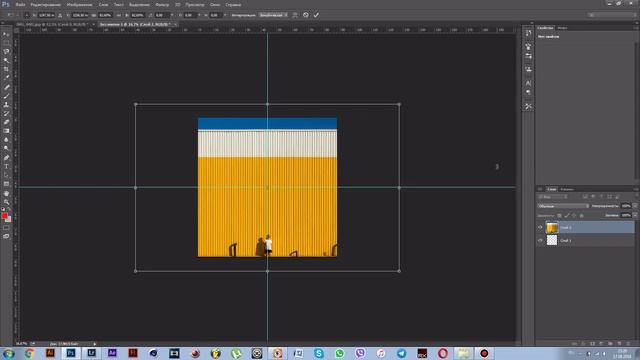
Task: Select the Brush tool
Action: point(6,96)
